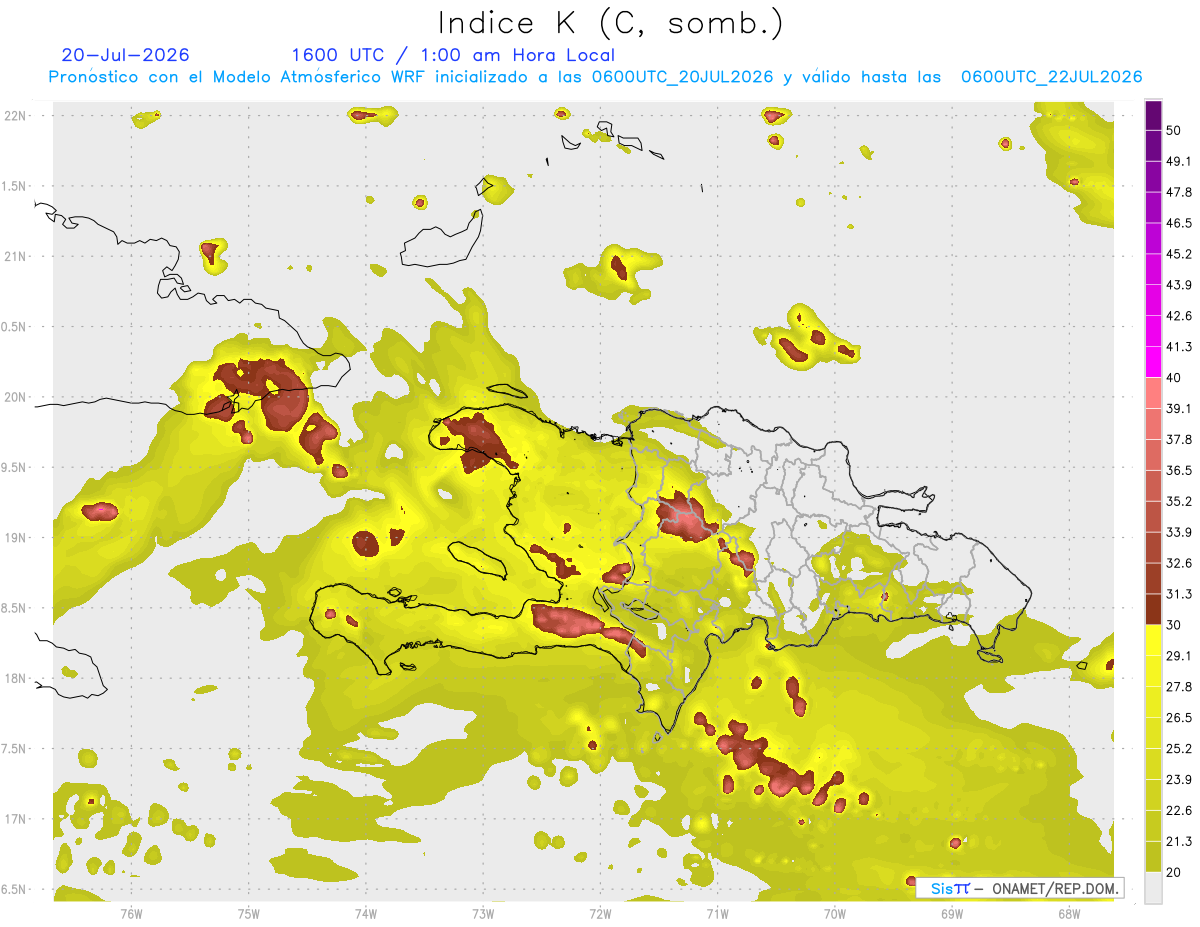Click the latitude axis label "7.5N"
1200x927 pixels.
click(14, 749)
